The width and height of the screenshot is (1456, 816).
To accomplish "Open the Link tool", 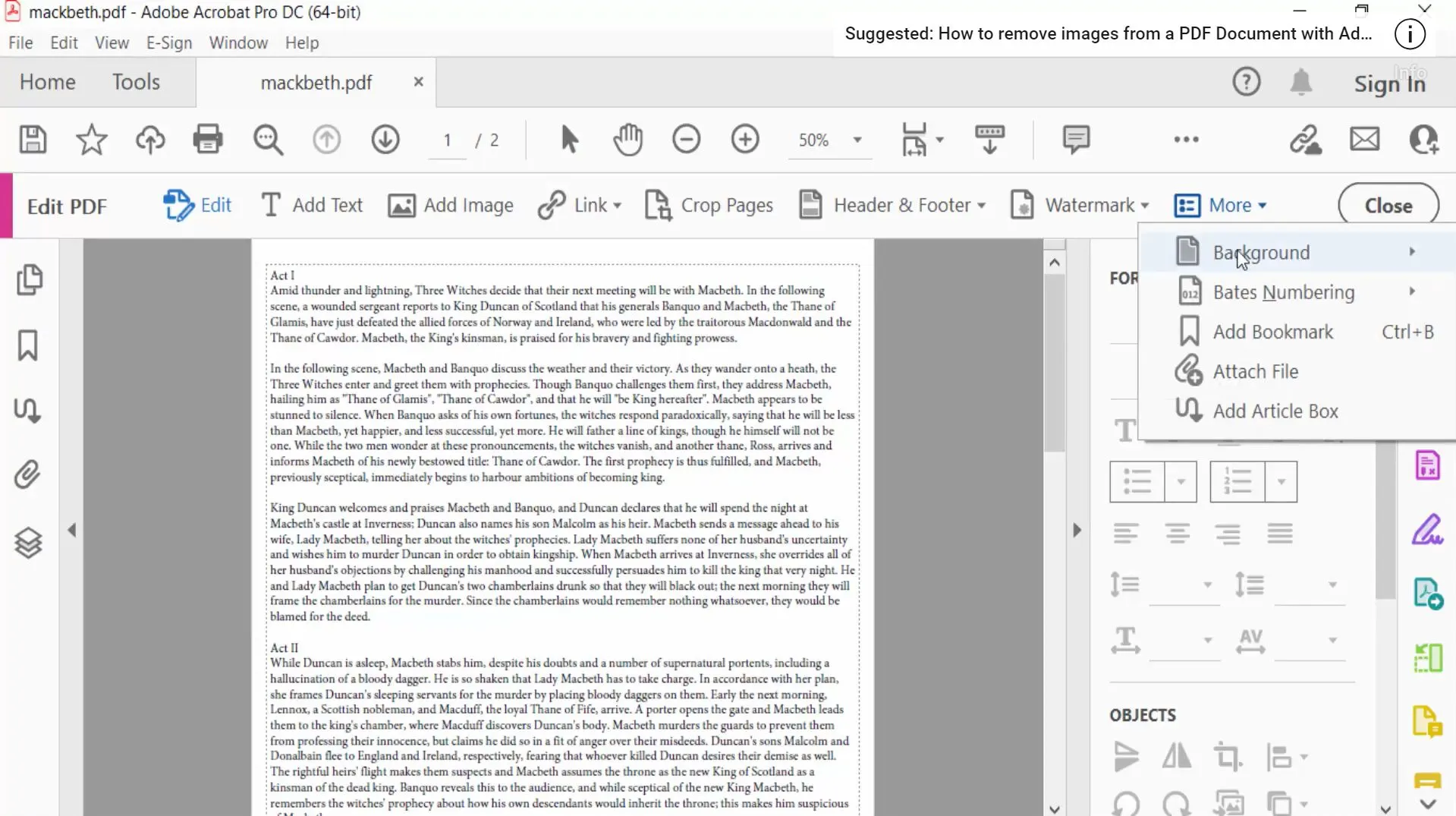I will pos(579,204).
